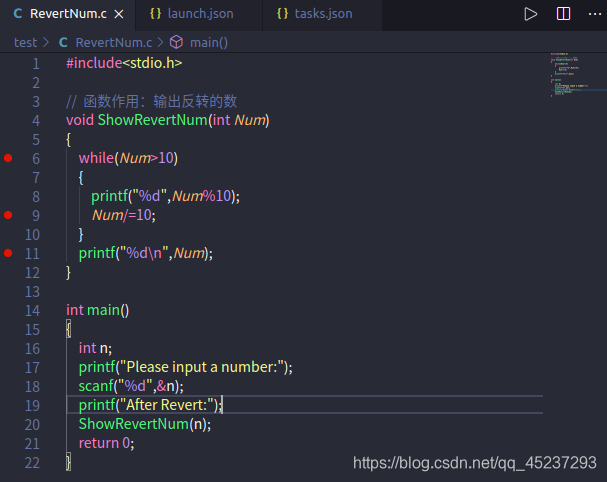The image size is (607, 482).
Task: Click the ShowRevertNum(n) call on line 20
Action: (145, 424)
